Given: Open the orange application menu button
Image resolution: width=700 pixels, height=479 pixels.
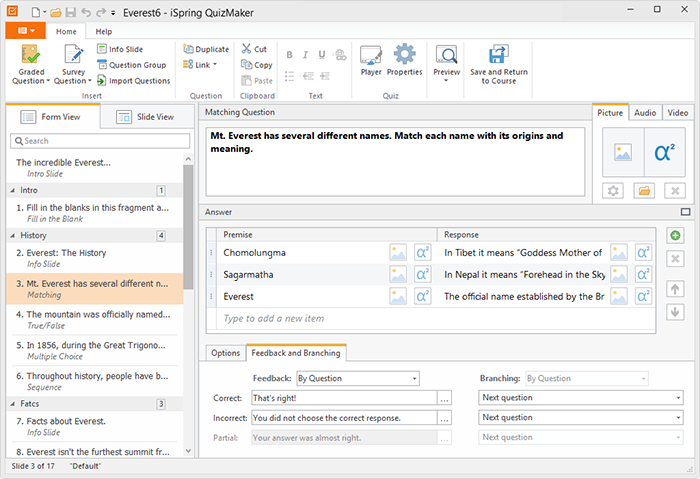Looking at the screenshot, I should [26, 31].
